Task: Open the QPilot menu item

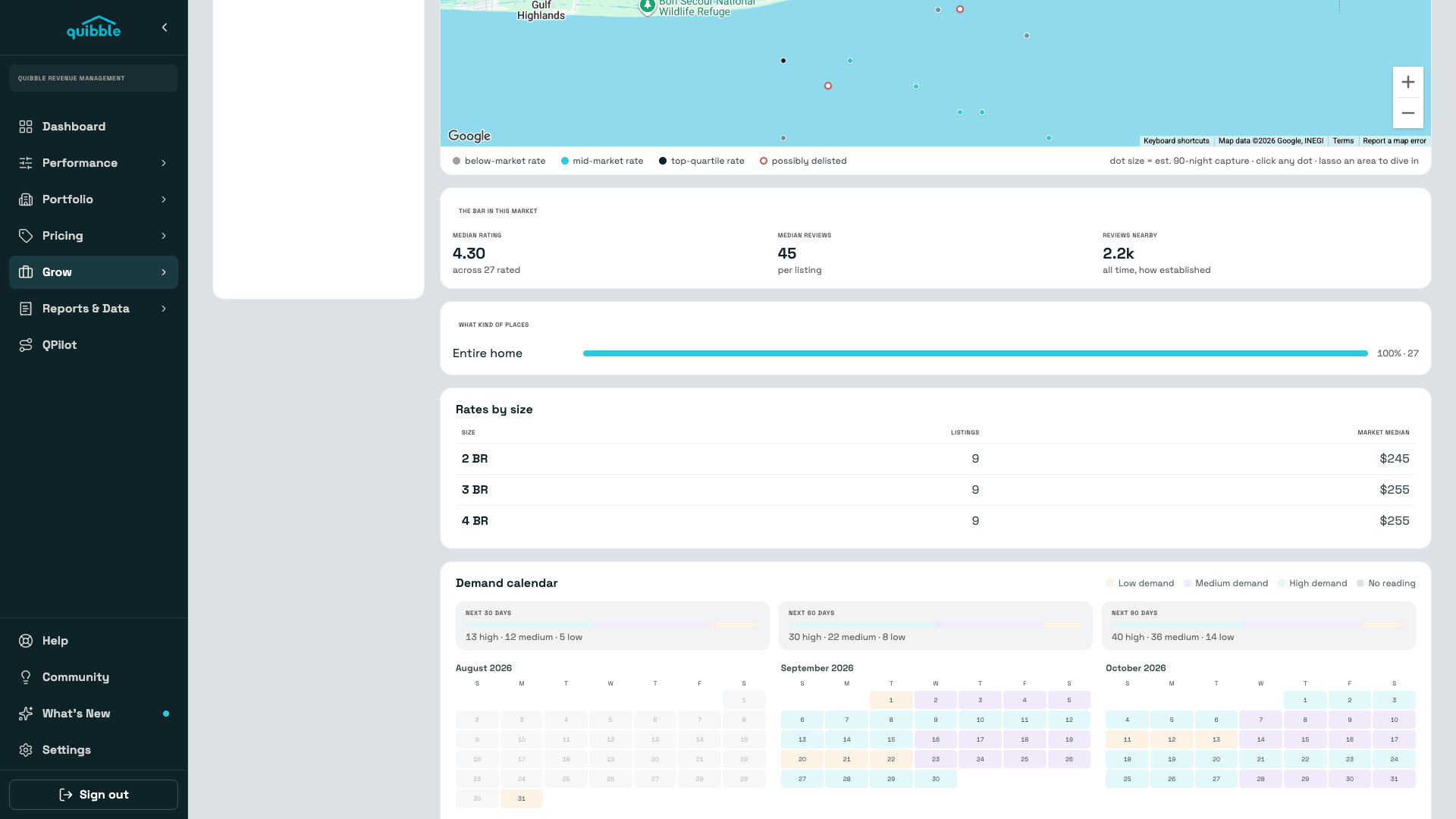Action: point(93,345)
